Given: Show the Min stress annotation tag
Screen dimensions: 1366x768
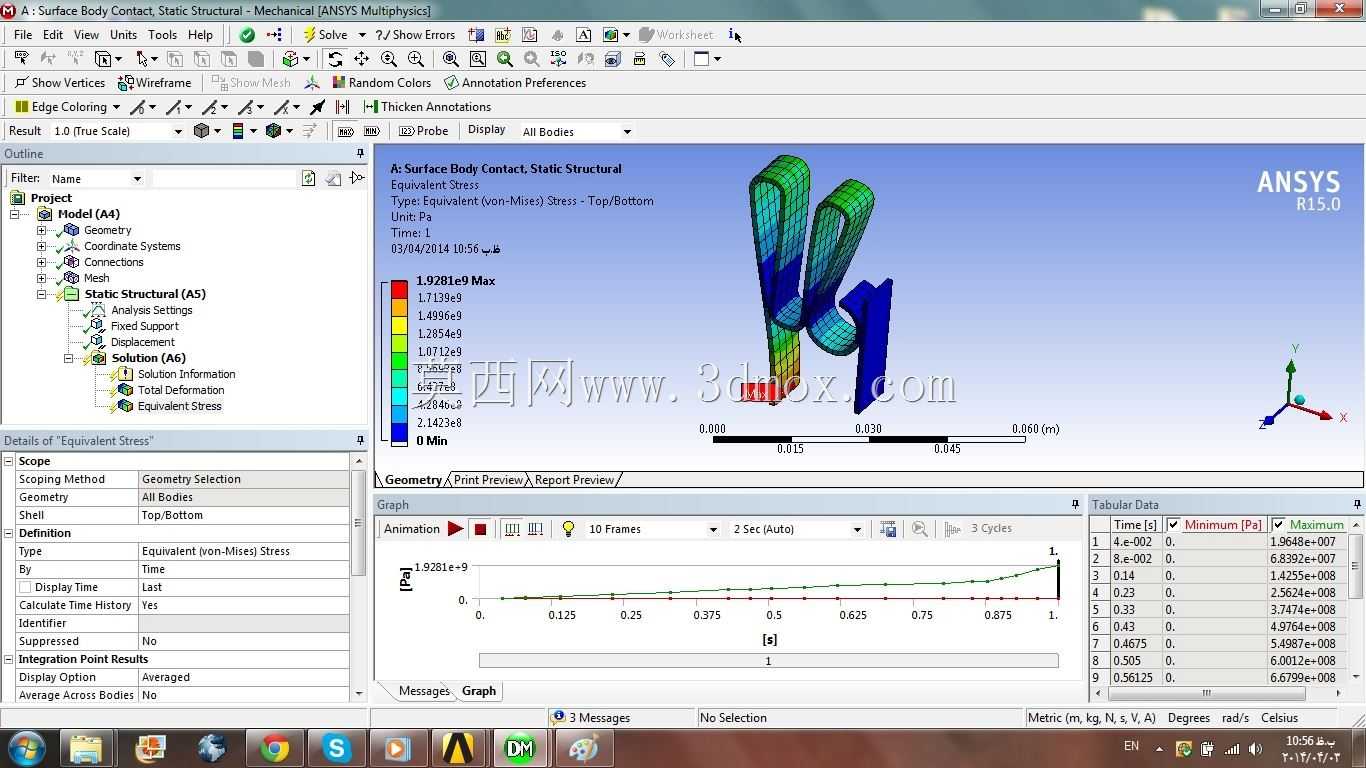Looking at the screenshot, I should [372, 131].
